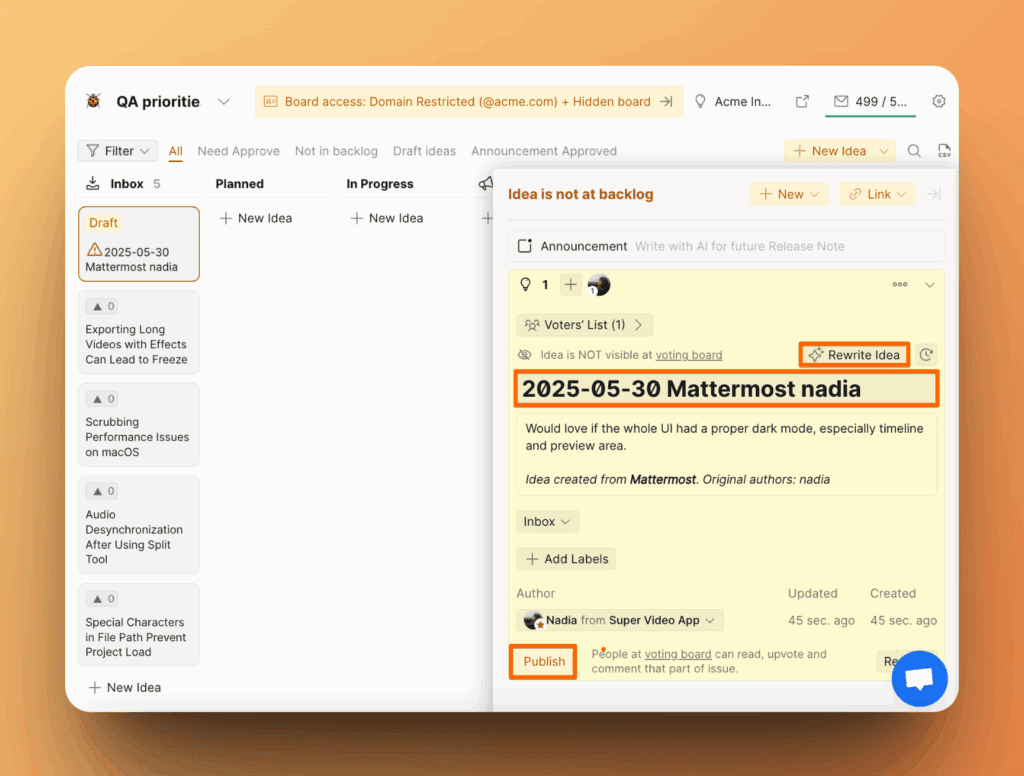
Task: Select the Draft ideas tab
Action: click(x=424, y=151)
